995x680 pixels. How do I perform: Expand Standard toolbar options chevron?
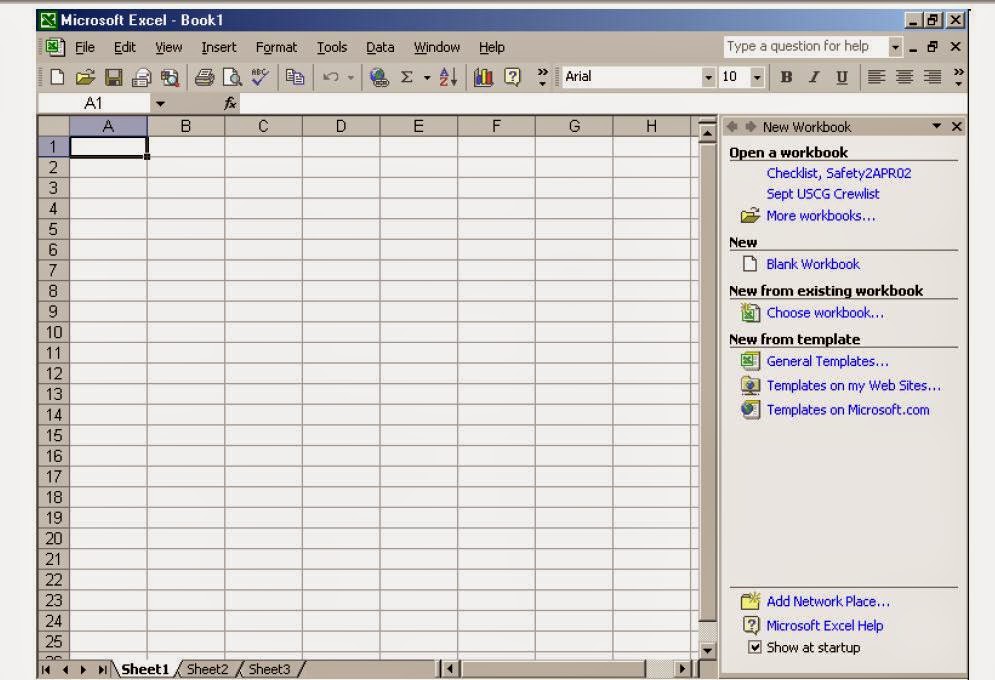point(543,77)
